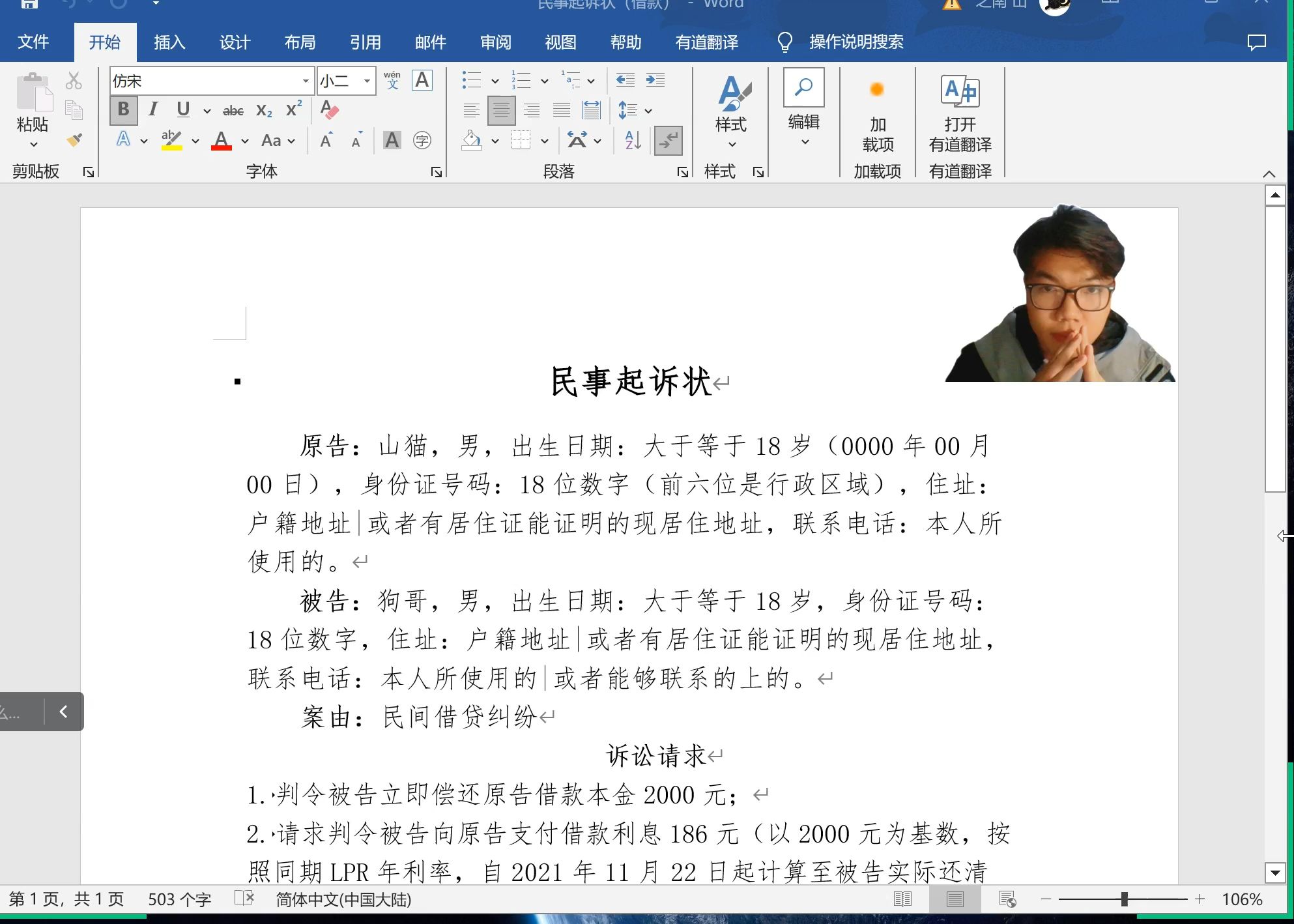Click the zoom slider handle
The image size is (1294, 924).
pyautogui.click(x=1124, y=899)
